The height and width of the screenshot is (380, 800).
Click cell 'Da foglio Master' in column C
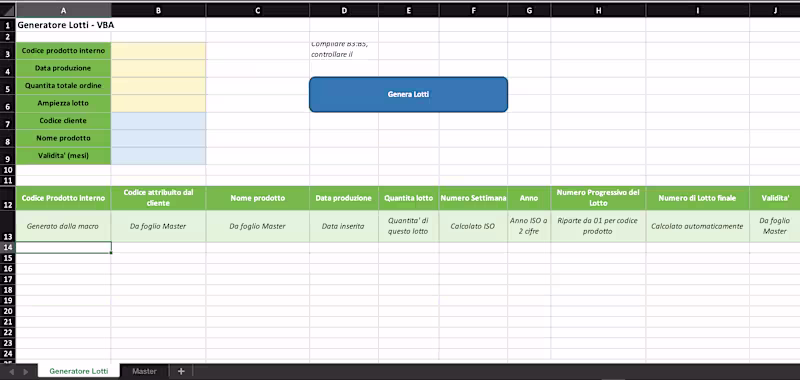(258, 226)
